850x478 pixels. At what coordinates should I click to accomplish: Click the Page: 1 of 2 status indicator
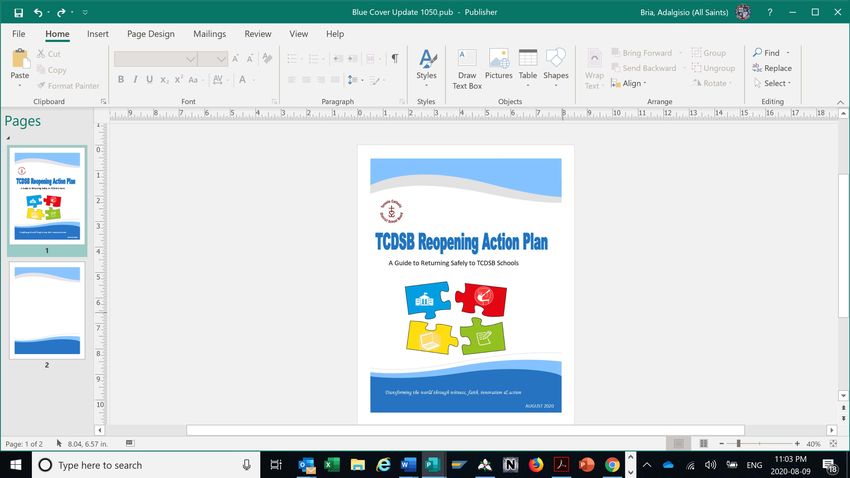[24, 443]
